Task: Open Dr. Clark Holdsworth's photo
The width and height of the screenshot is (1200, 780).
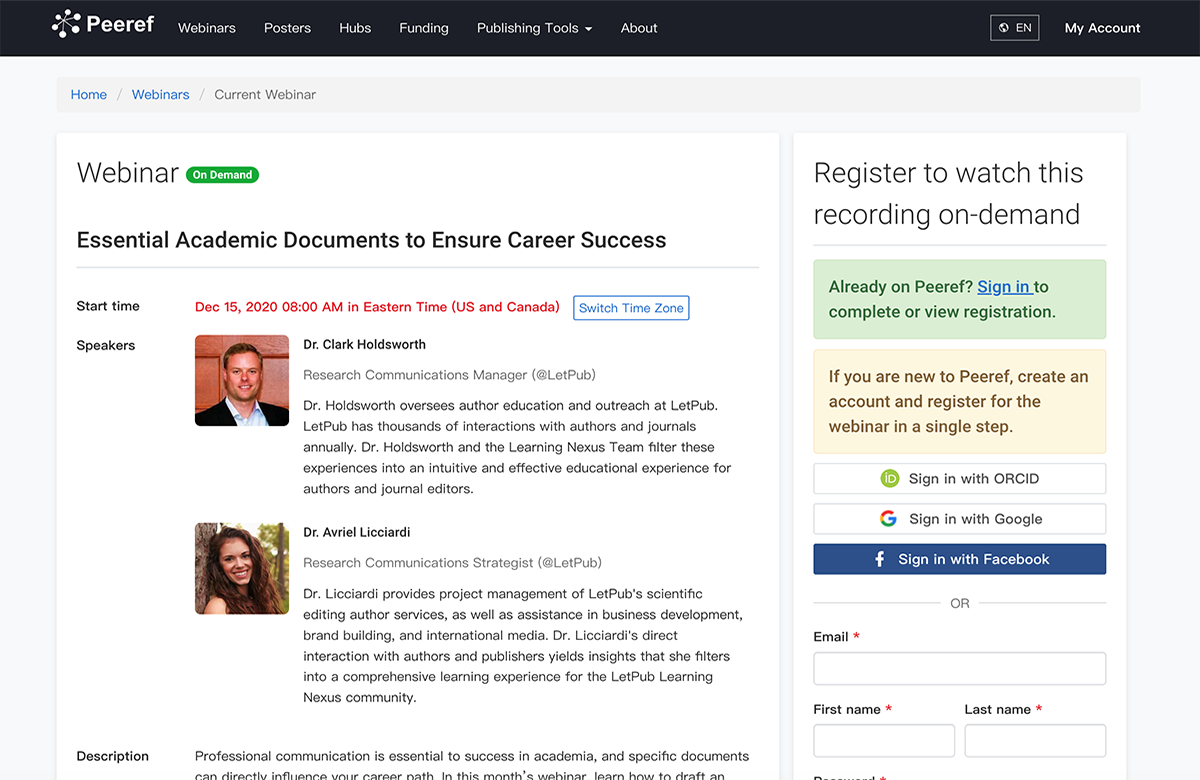Action: click(242, 380)
